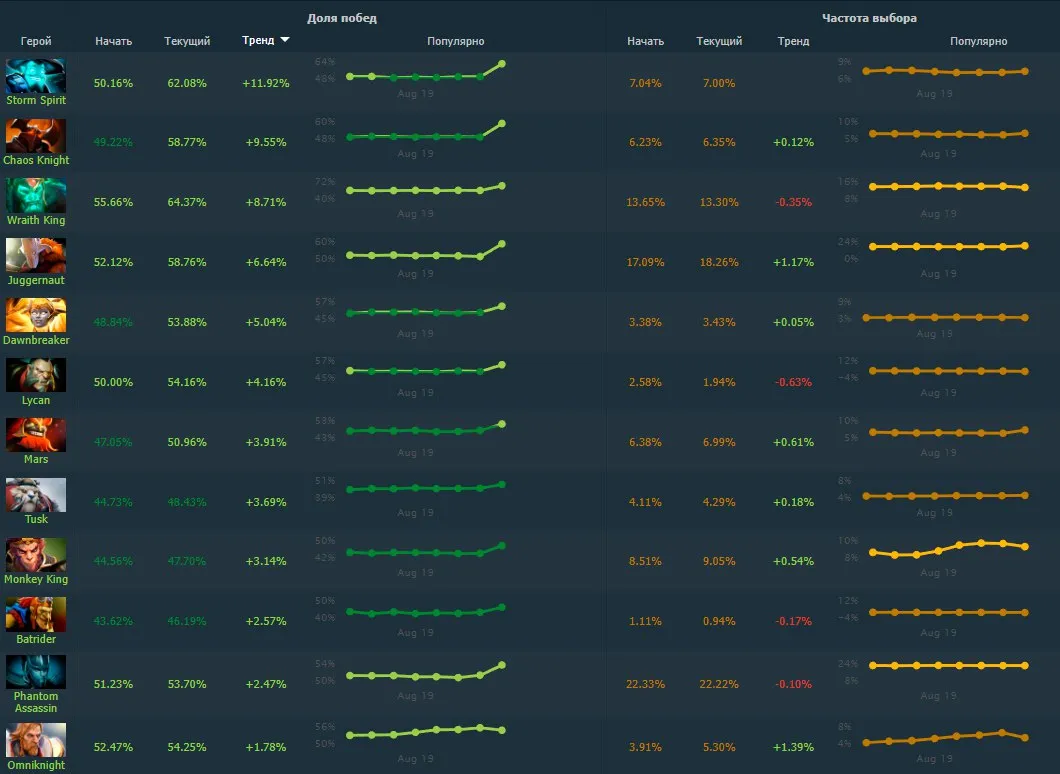This screenshot has height=774, width=1060.
Task: Sort win rate by Начать column
Action: point(114,41)
